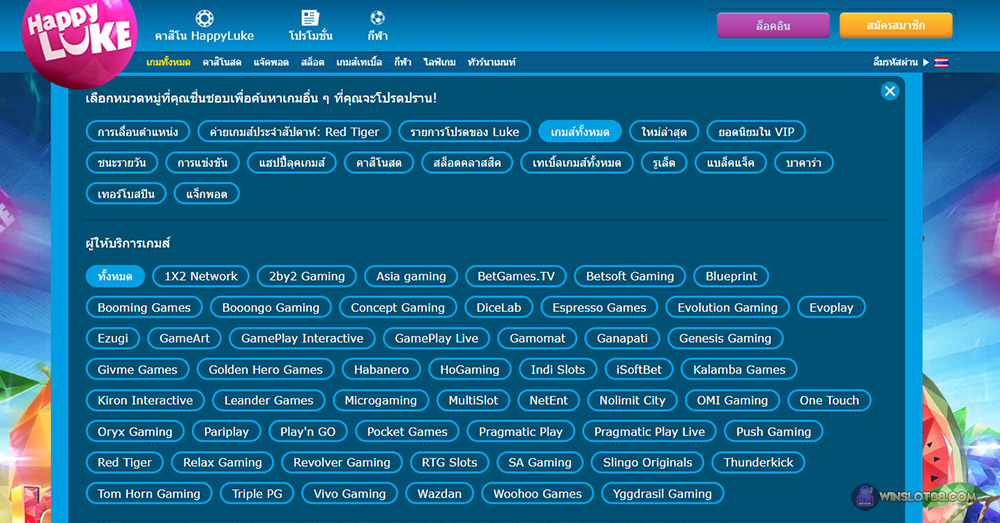Image resolution: width=1000 pixels, height=523 pixels.
Task: Click Microgaming chip
Action: (381, 401)
